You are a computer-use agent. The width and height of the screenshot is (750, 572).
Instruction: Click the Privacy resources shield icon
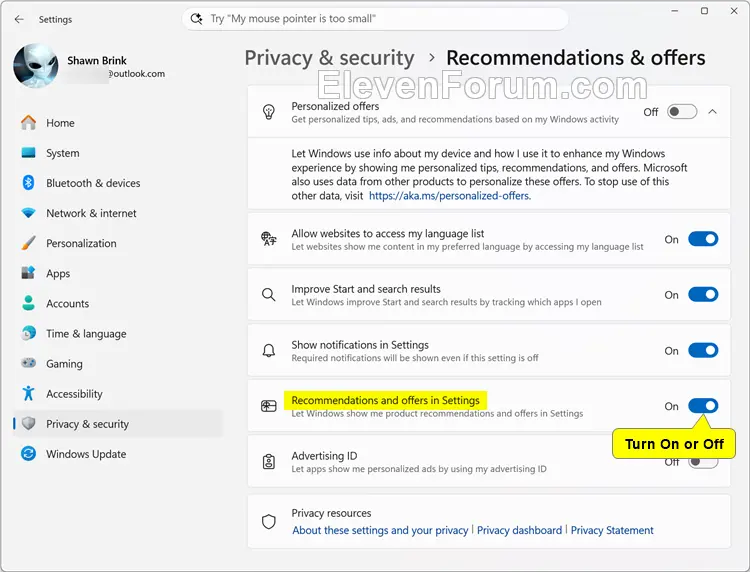(269, 521)
